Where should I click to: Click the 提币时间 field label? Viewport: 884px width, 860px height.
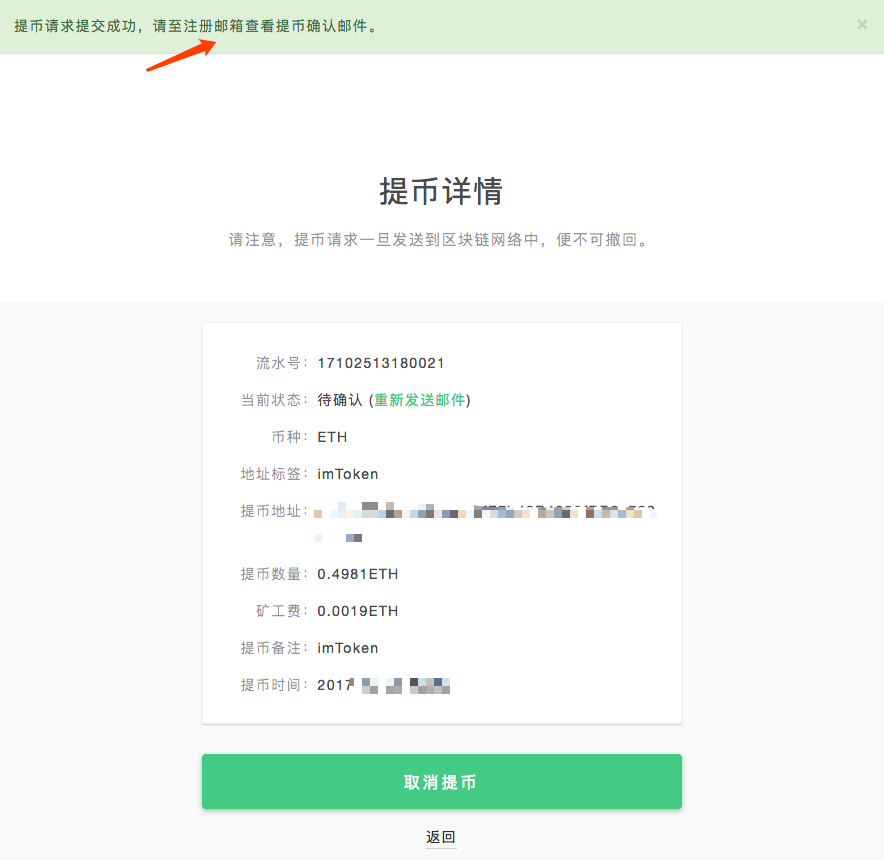(273, 685)
